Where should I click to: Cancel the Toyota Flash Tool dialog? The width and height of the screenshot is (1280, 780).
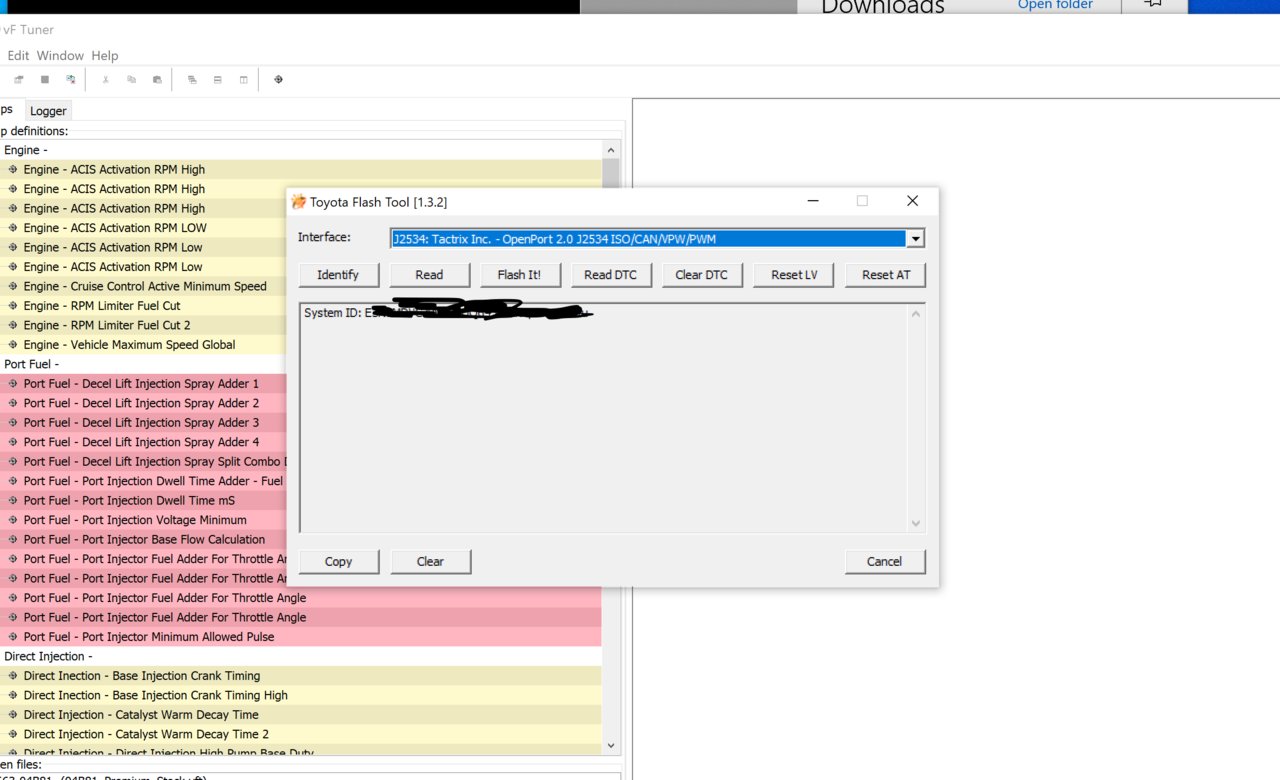[884, 562]
